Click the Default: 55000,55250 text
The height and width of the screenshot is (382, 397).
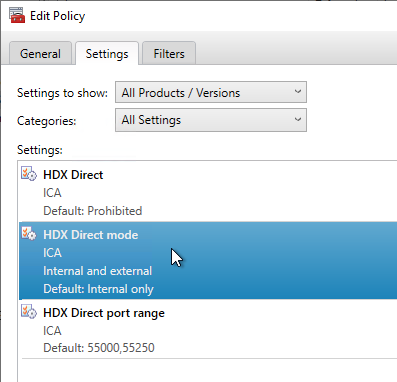point(99,348)
